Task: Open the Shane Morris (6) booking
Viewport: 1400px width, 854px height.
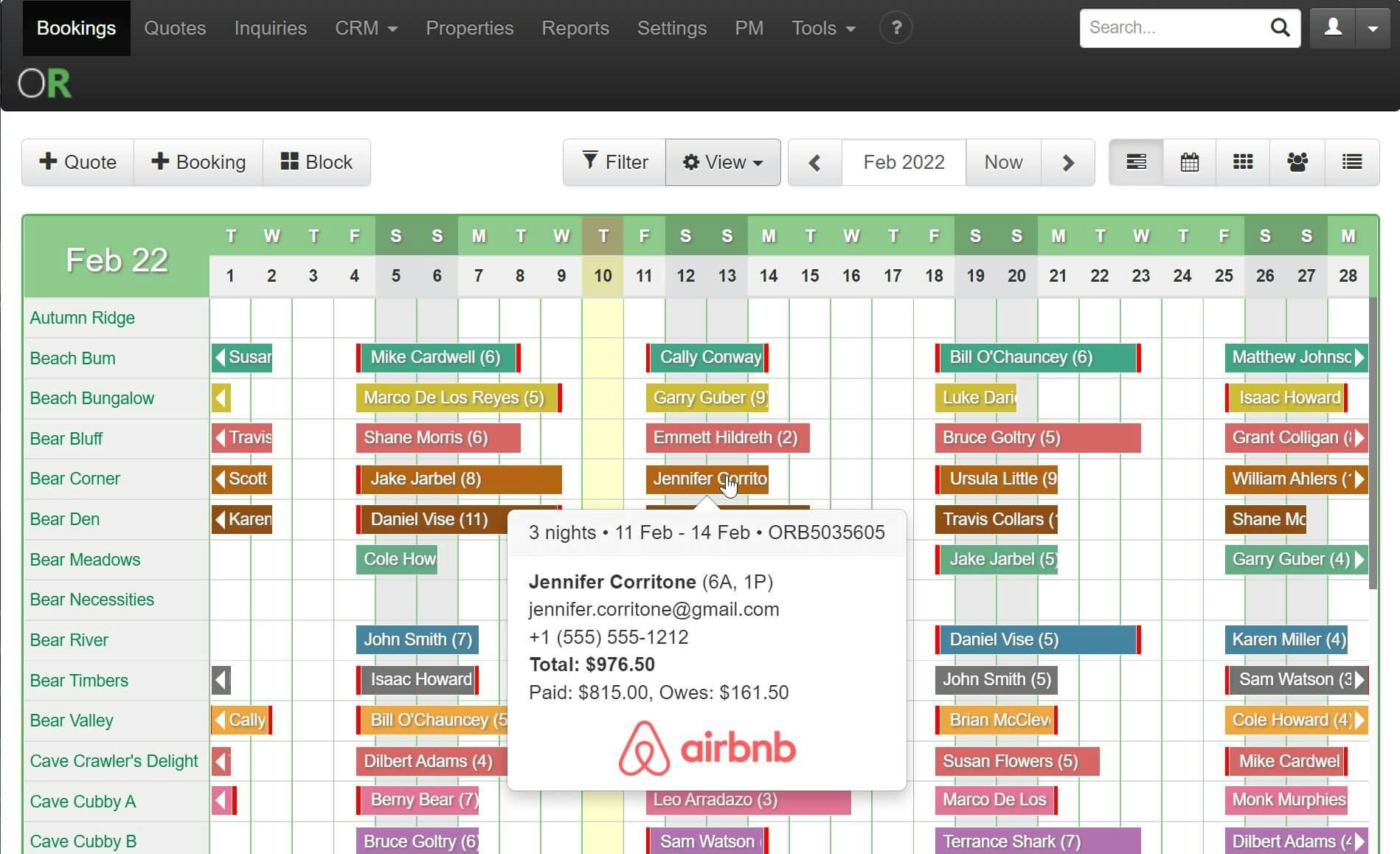Action: pos(438,438)
